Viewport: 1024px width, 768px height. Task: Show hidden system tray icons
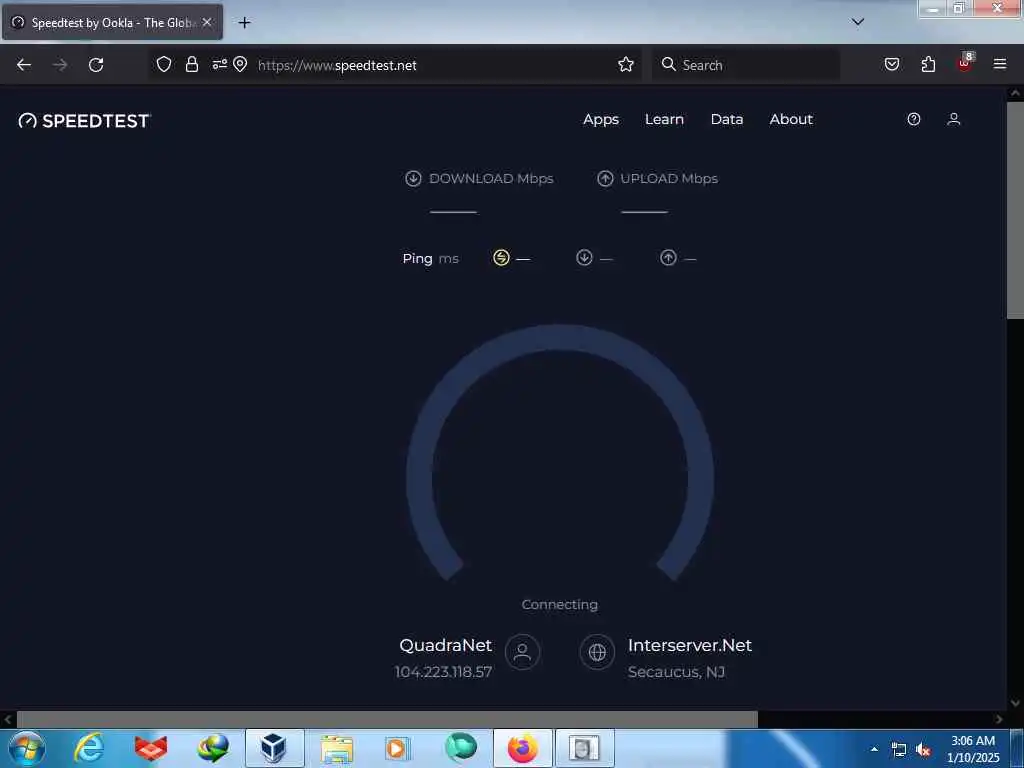874,749
